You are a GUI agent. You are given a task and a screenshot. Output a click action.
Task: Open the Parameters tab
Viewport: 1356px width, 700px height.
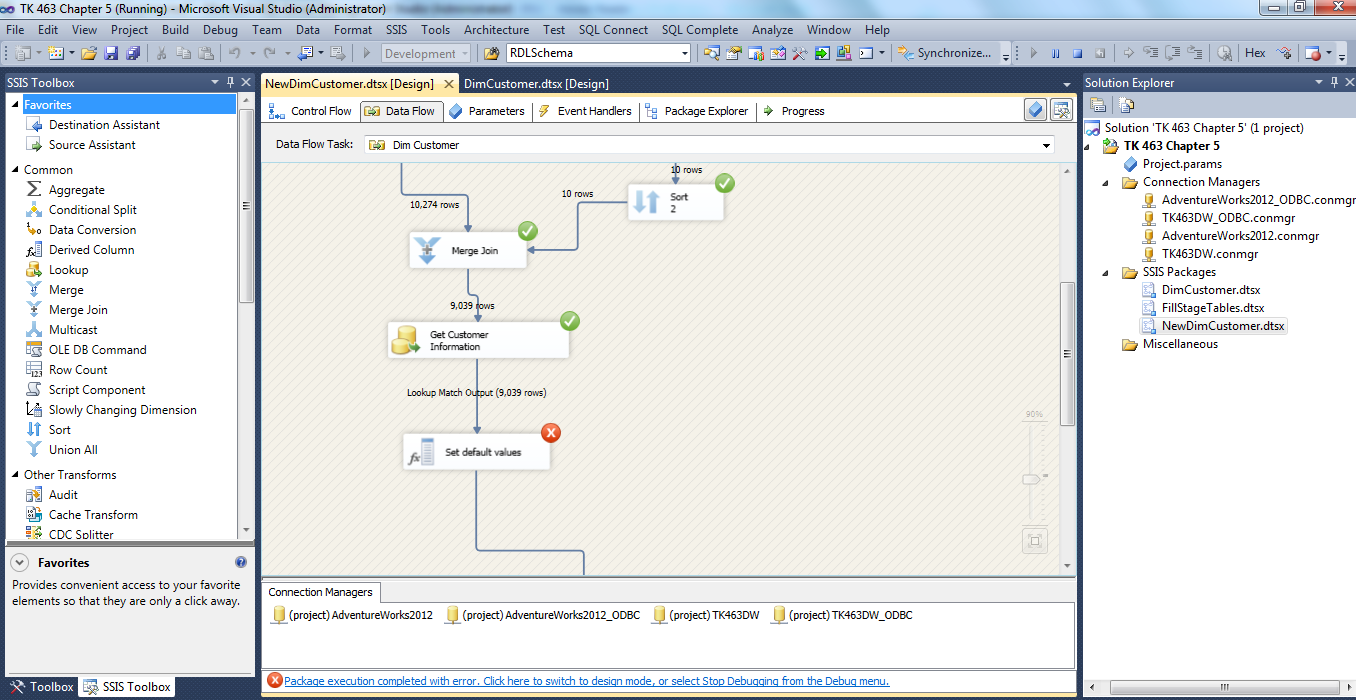click(x=487, y=111)
